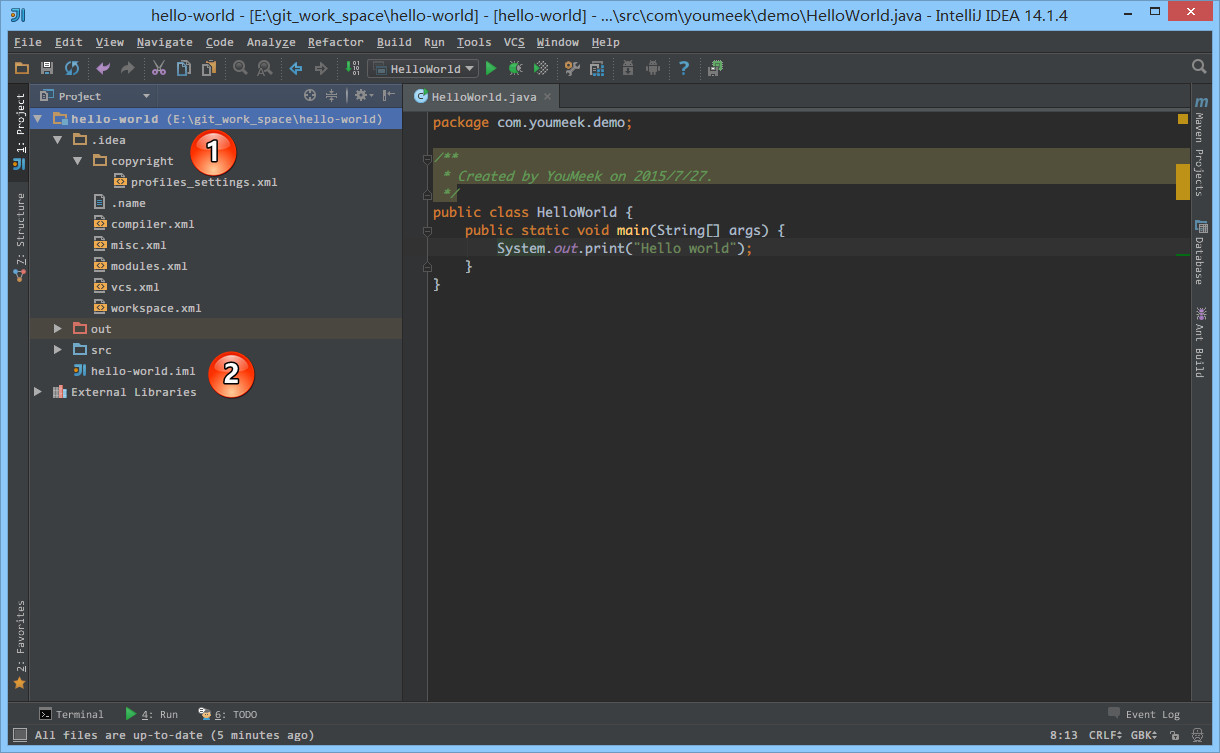Click the Help question mark icon
Screen dimensions: 1220x753
point(684,68)
